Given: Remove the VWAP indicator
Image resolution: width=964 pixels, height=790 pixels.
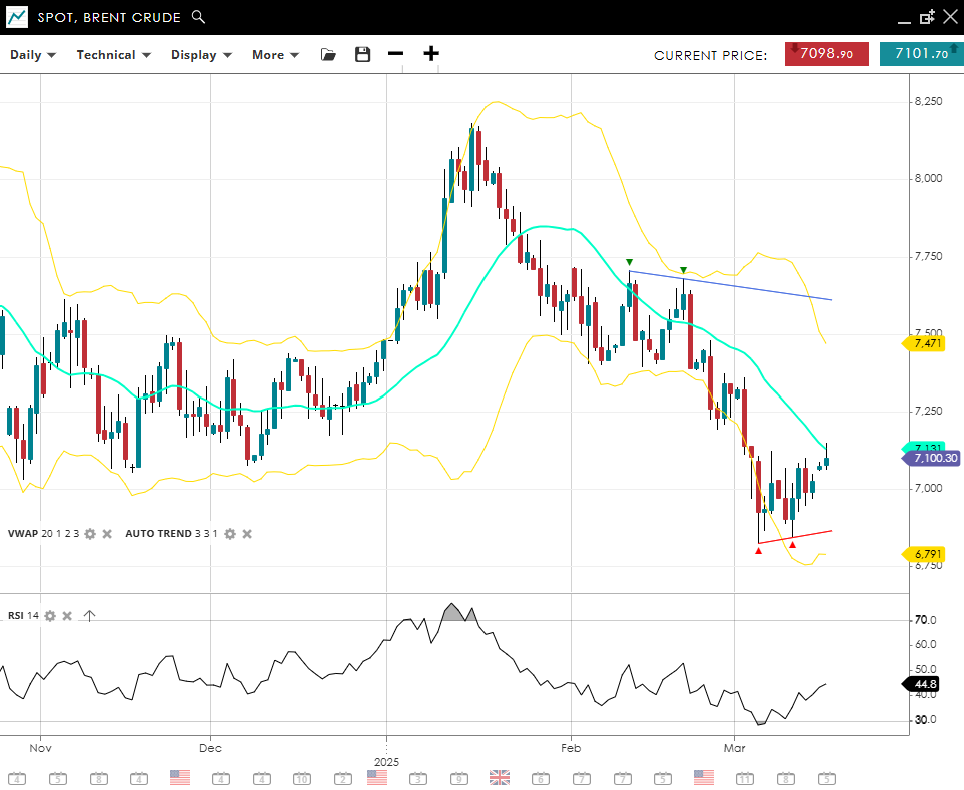Looking at the screenshot, I should click(107, 534).
